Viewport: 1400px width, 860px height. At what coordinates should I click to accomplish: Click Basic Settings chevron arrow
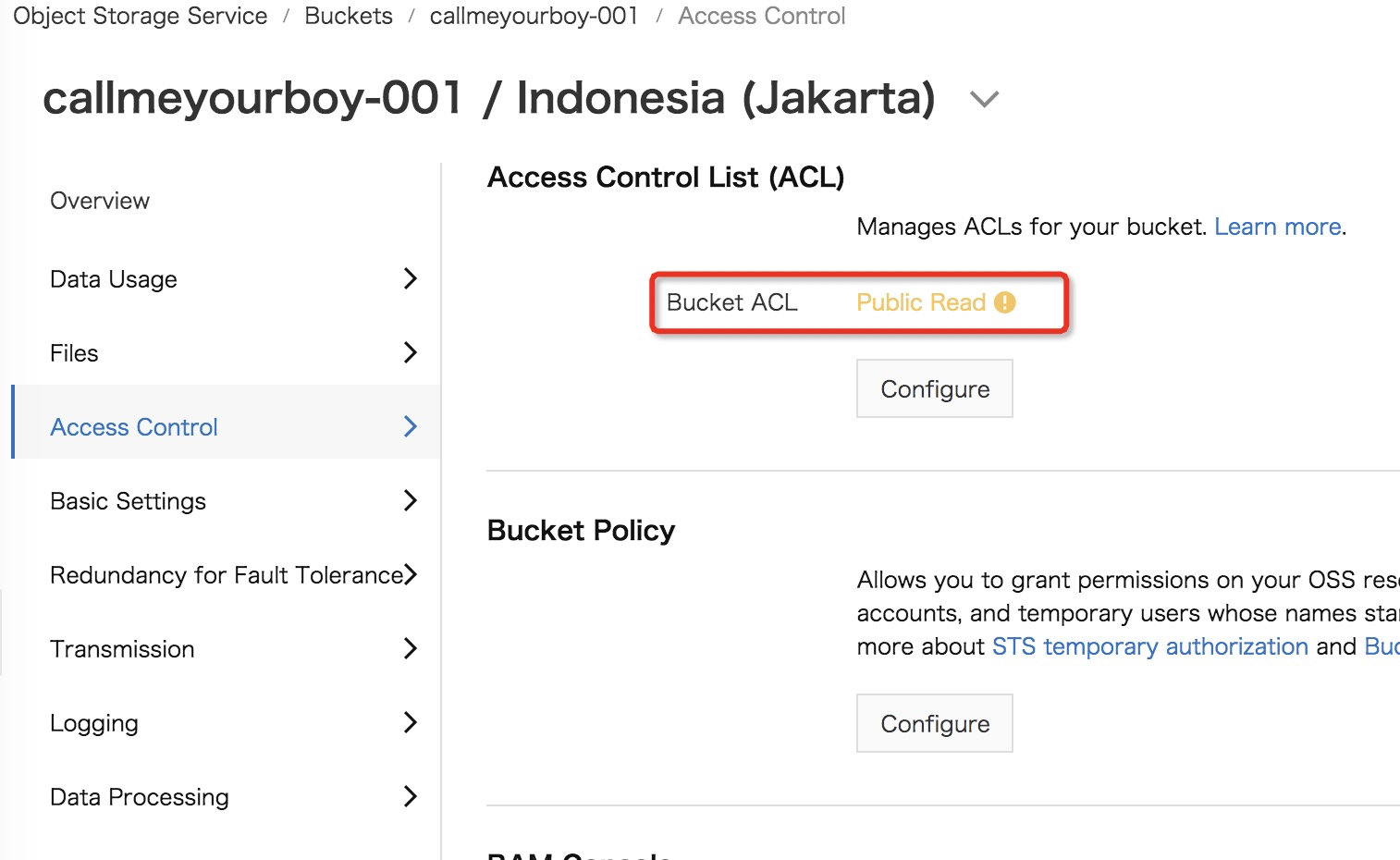tap(411, 500)
